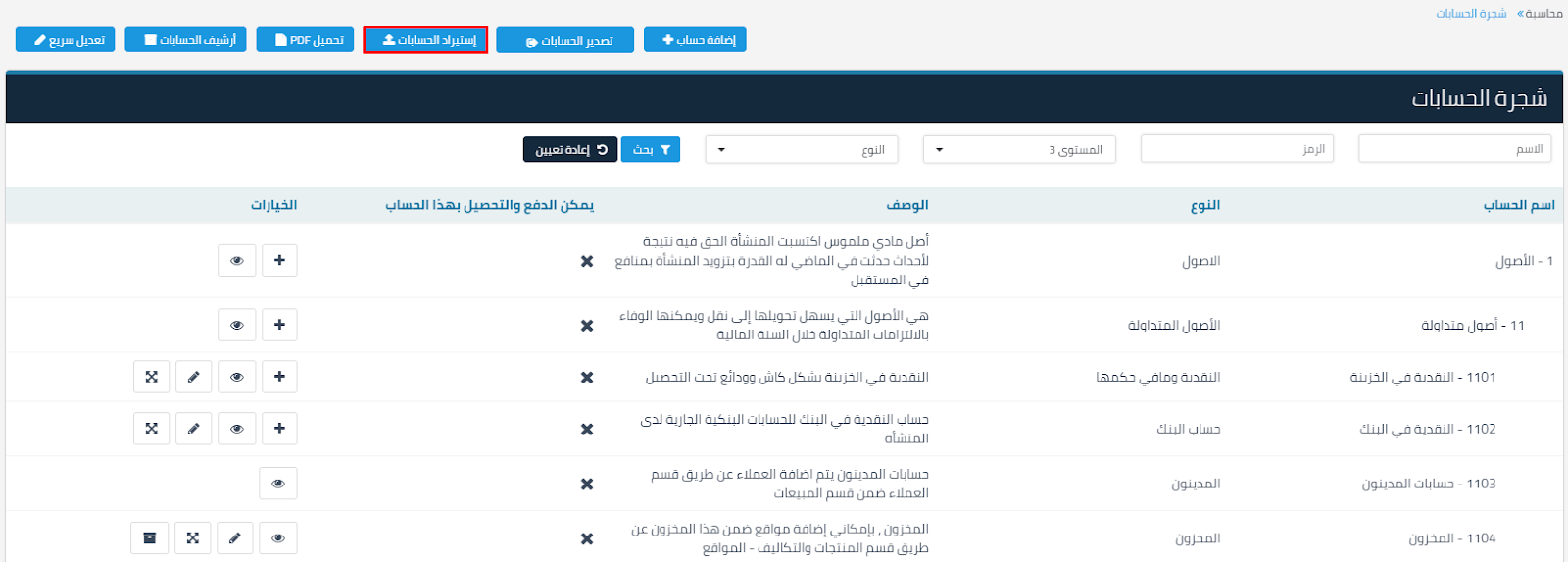Focus the الاسم name input field
The width and height of the screenshot is (1568, 562).
[x=1455, y=149]
